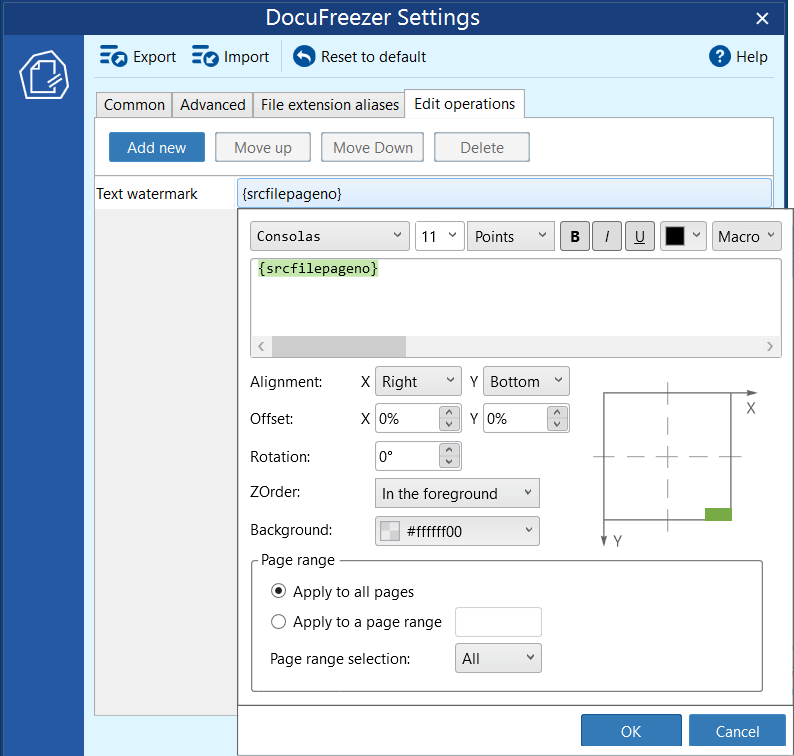Image resolution: width=794 pixels, height=756 pixels.
Task: Toggle Underline formatting button
Action: pyautogui.click(x=640, y=236)
